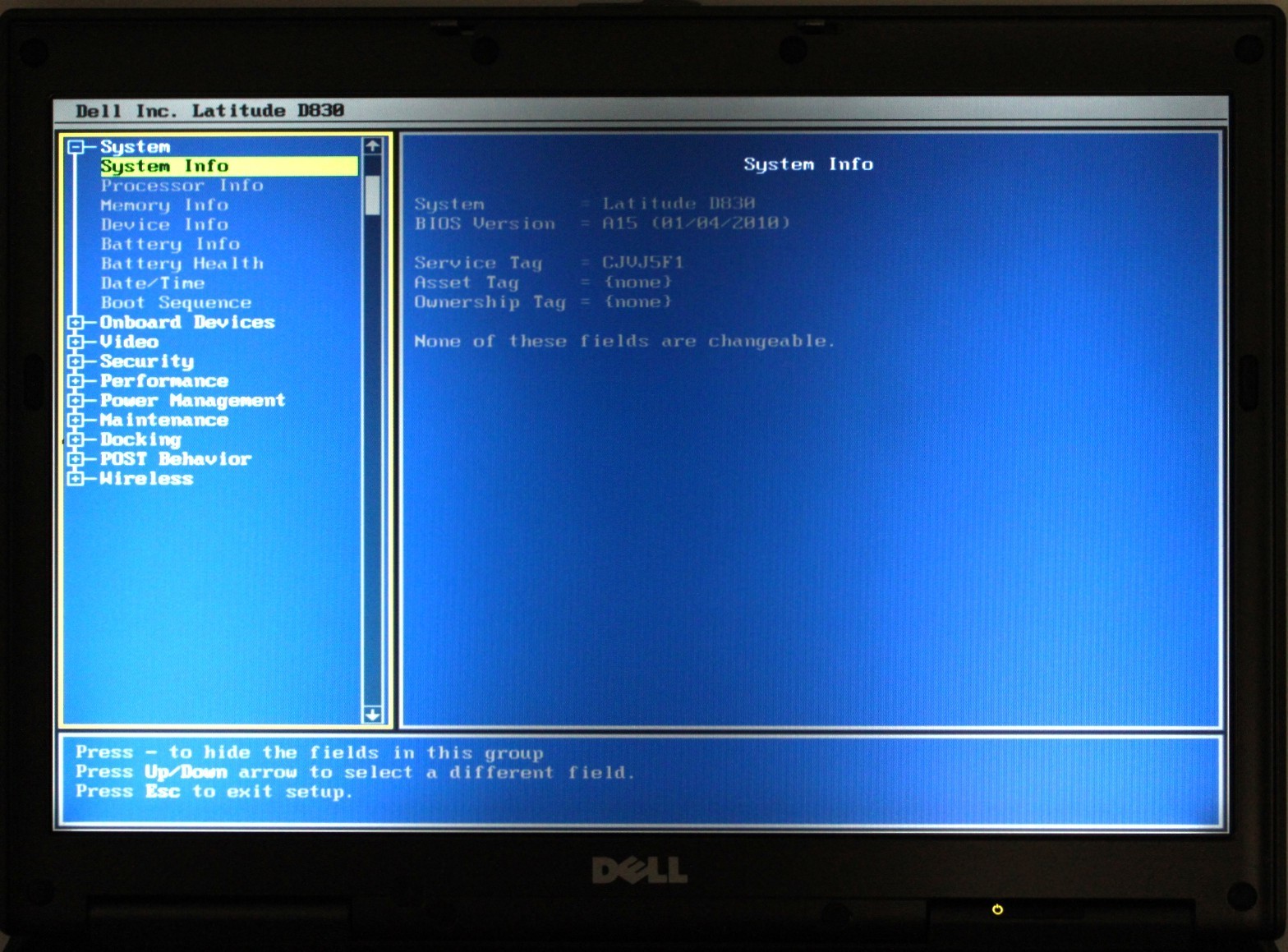Expand the Video group

76,342
